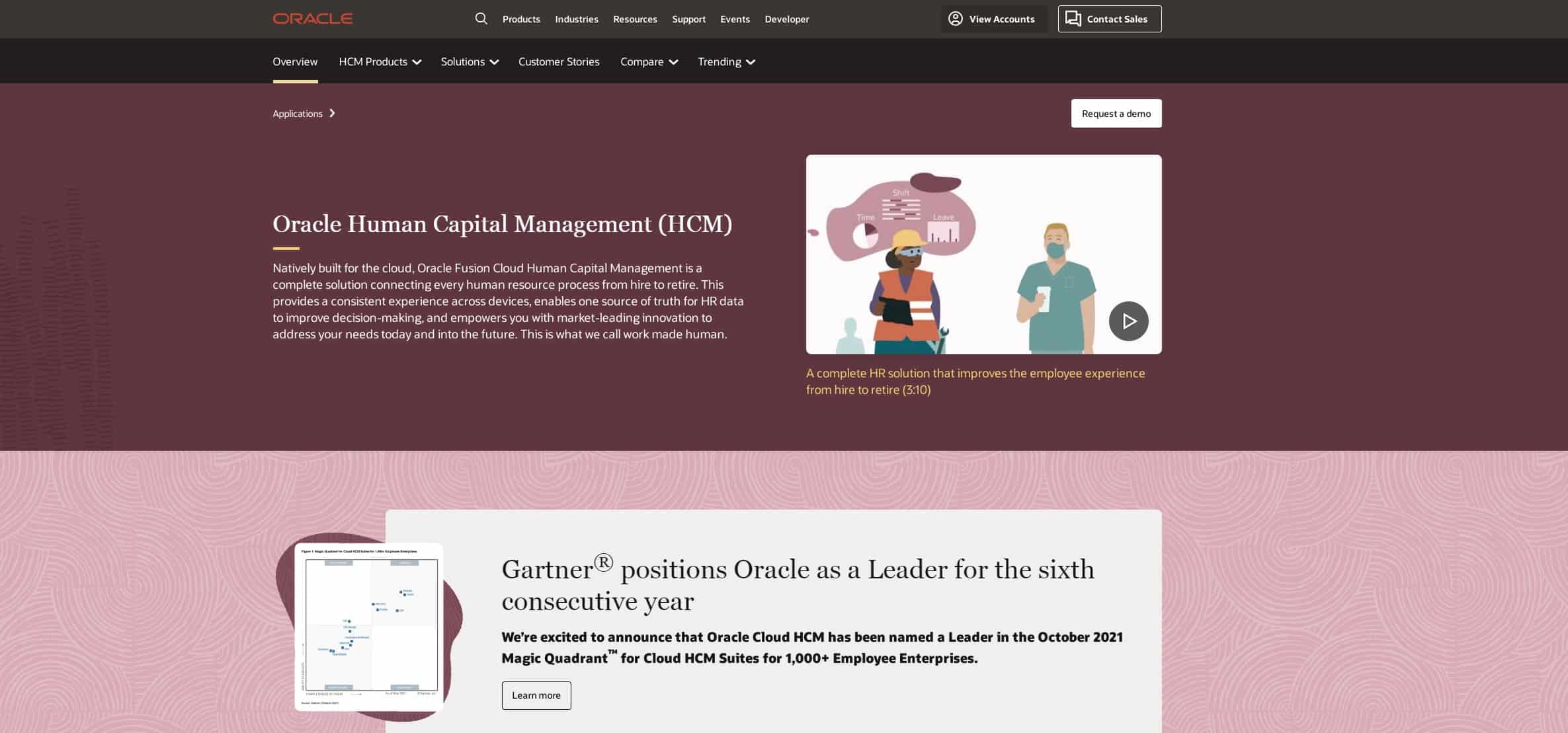Click the Gartner positions Oracle as Leader heading
Viewport: 1568px width, 733px height.
click(798, 585)
